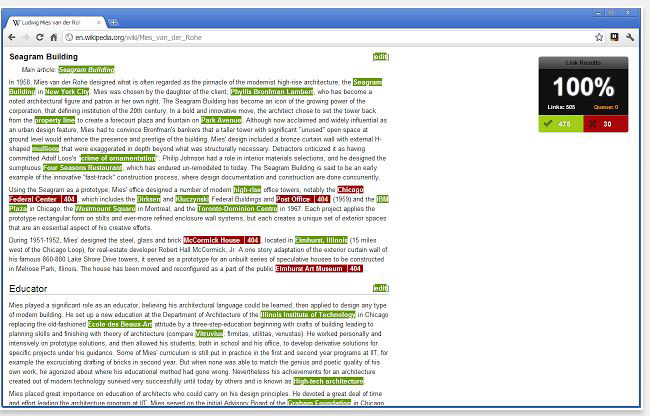
Task: Reload the Wikipedia page
Action: [x=39, y=37]
